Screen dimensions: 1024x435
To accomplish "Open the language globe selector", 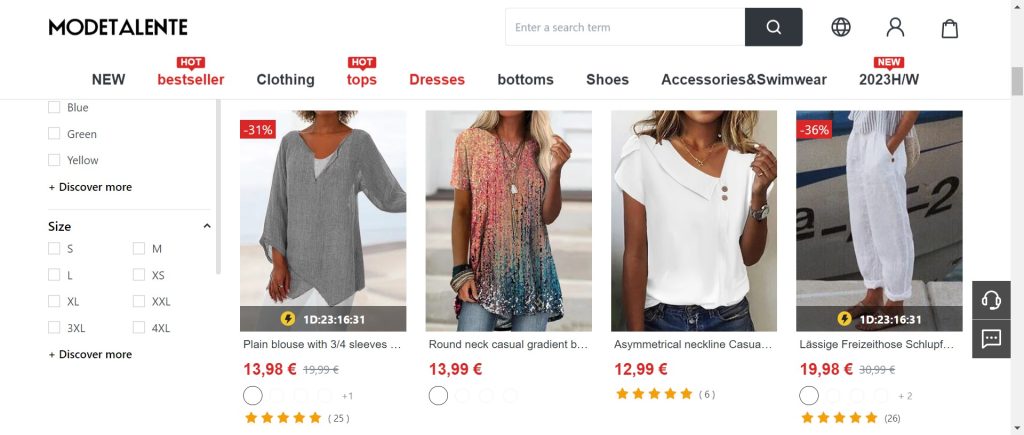I will (841, 27).
